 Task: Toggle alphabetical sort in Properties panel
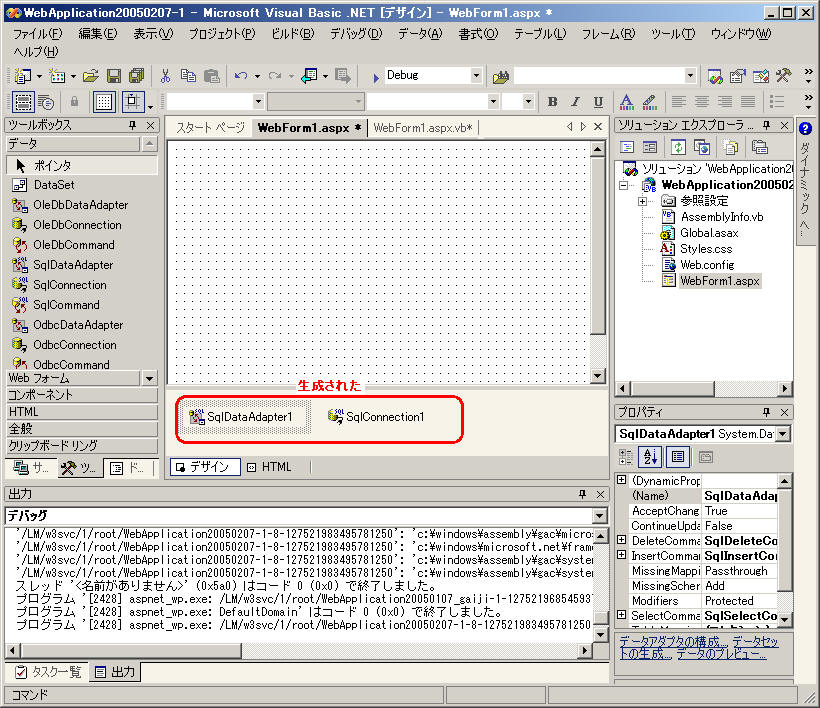[652, 457]
